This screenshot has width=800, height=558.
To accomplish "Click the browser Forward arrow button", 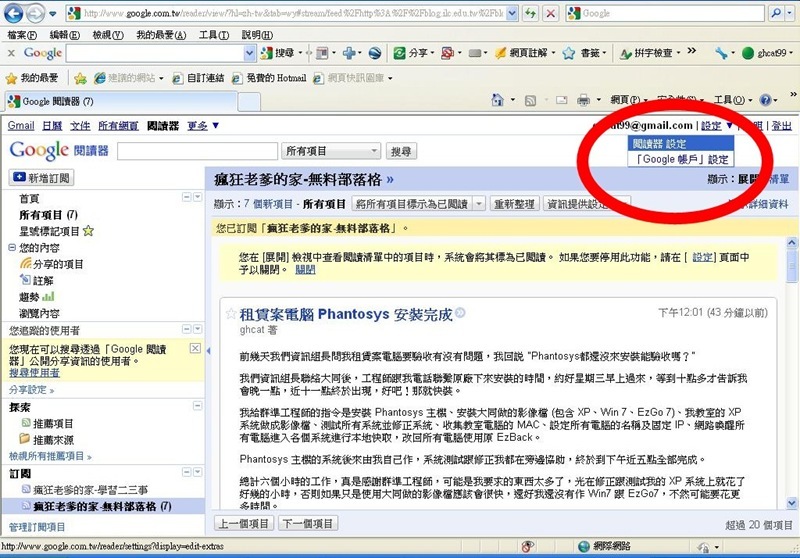I will tap(35, 14).
